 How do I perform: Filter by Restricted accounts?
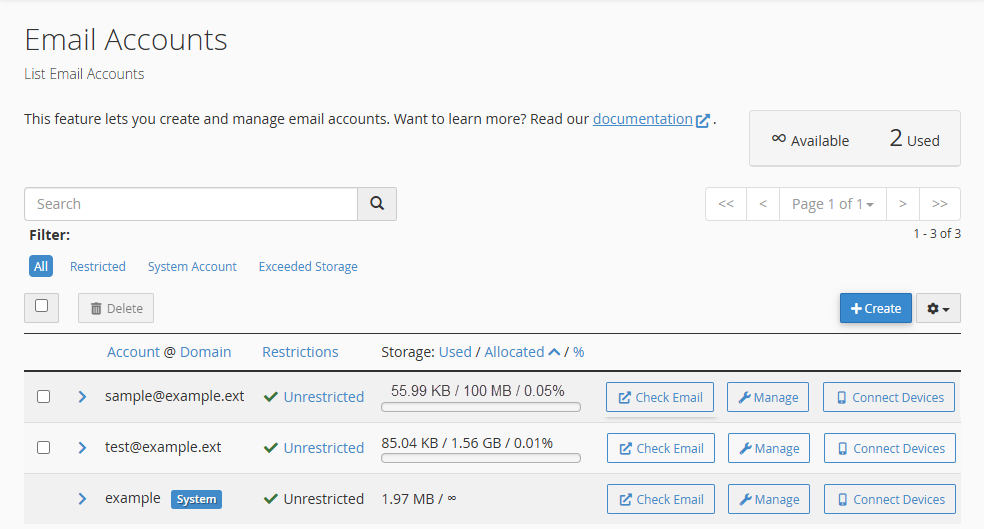(x=98, y=267)
